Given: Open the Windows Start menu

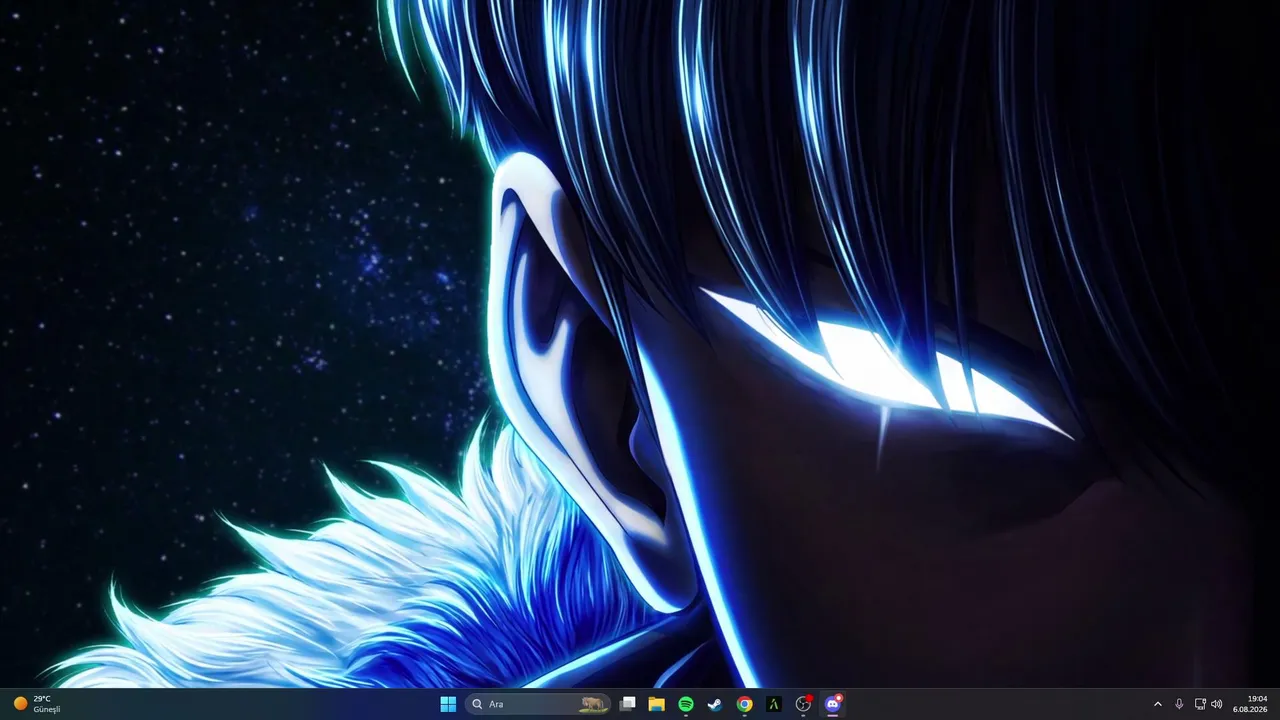Looking at the screenshot, I should pos(448,704).
